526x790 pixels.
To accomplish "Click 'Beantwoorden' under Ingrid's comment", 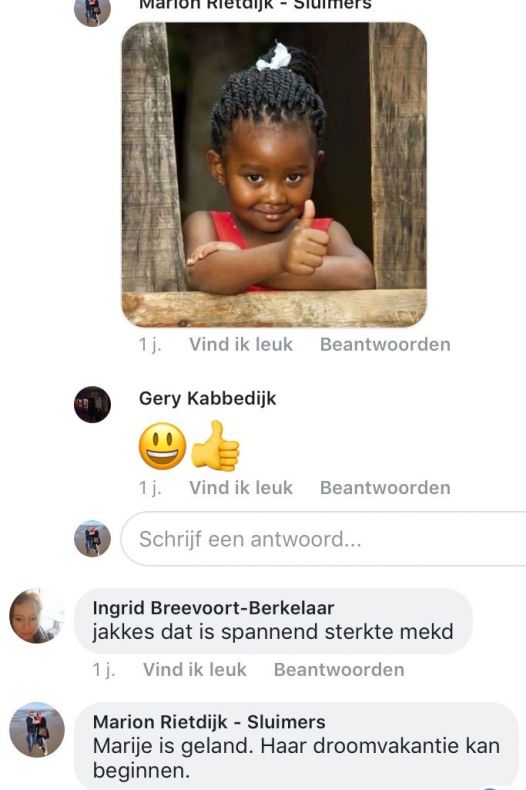I will tap(339, 670).
